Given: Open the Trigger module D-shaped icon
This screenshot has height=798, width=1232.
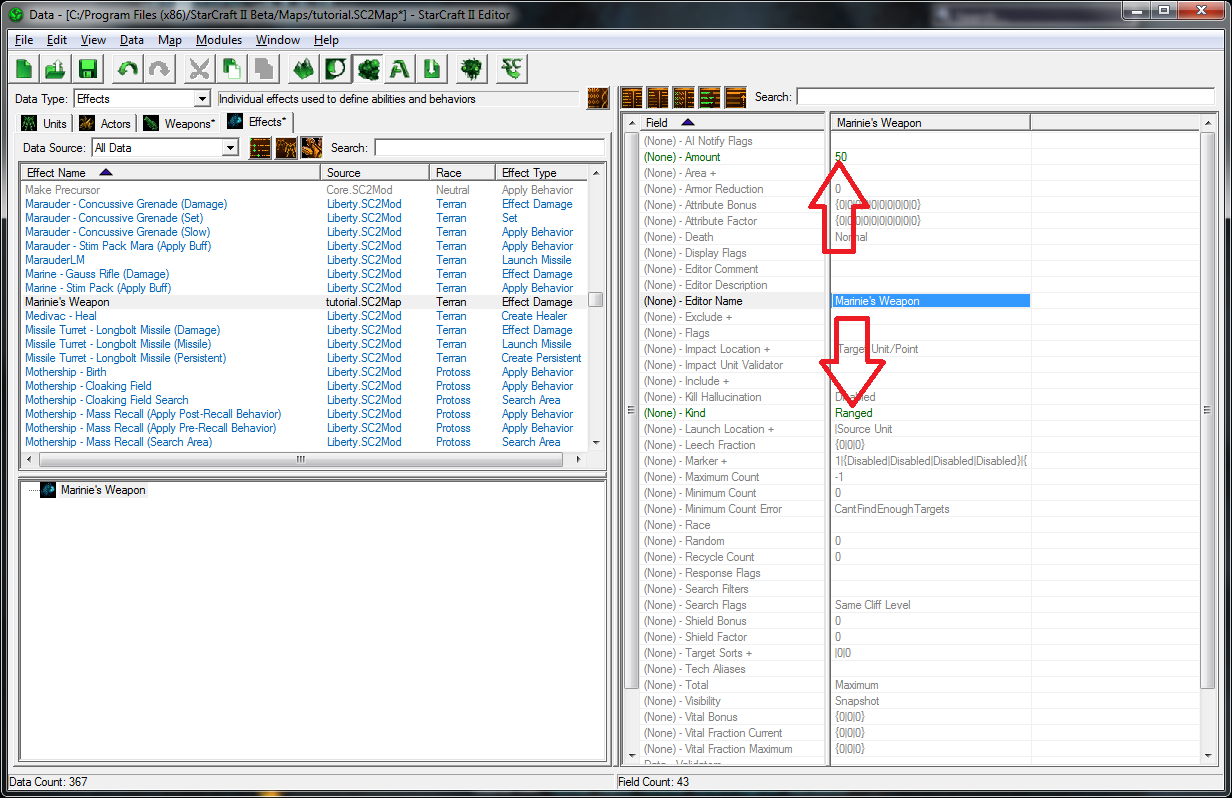Looking at the screenshot, I should 336,69.
